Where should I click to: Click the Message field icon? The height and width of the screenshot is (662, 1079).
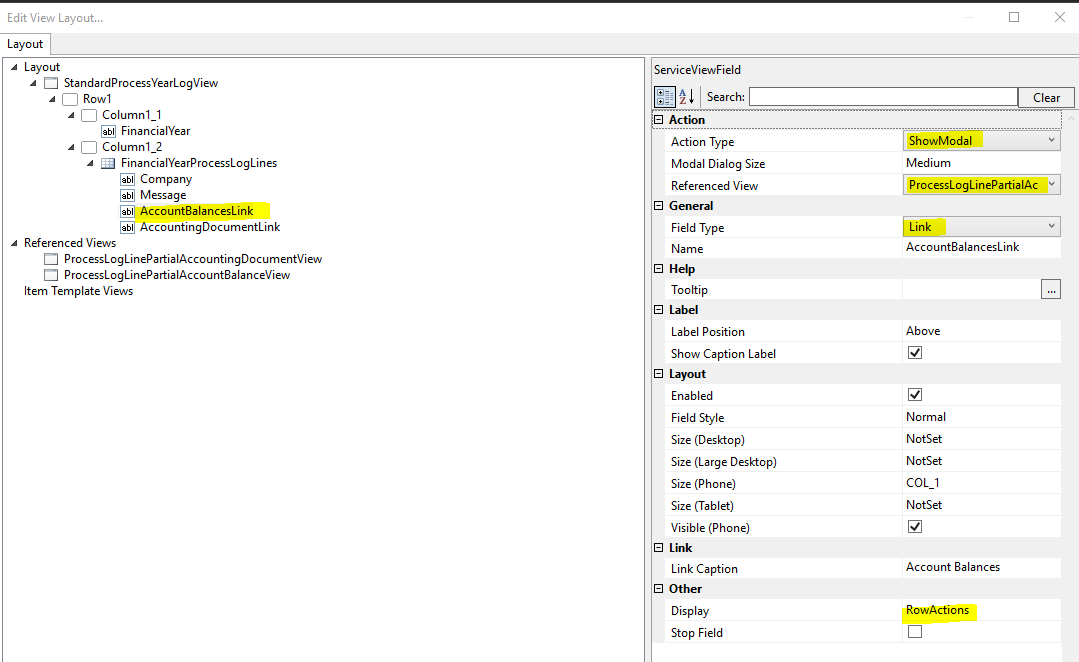coord(127,195)
